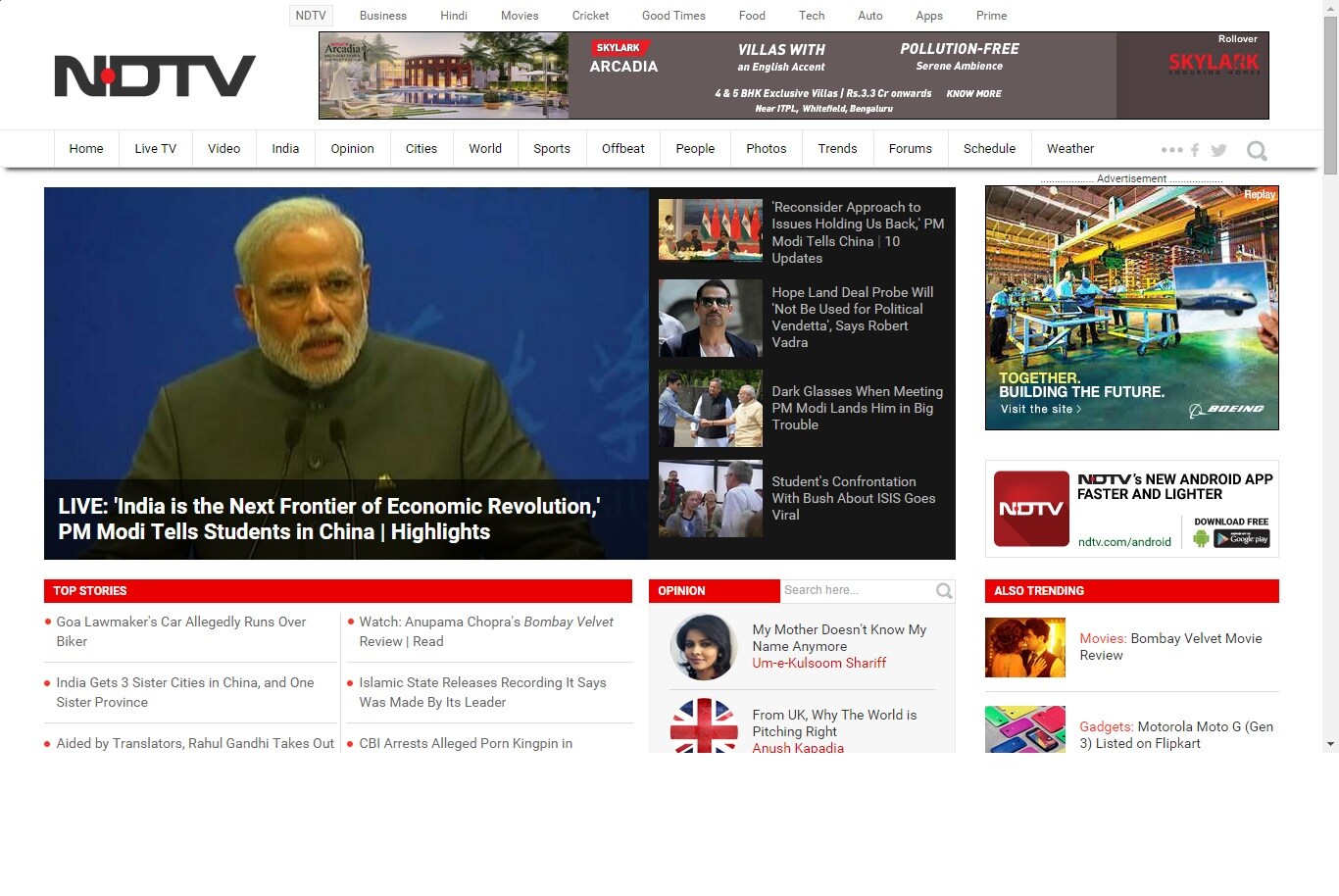Open CBI Arrests Alleged Porn Kingpin story

tap(466, 743)
